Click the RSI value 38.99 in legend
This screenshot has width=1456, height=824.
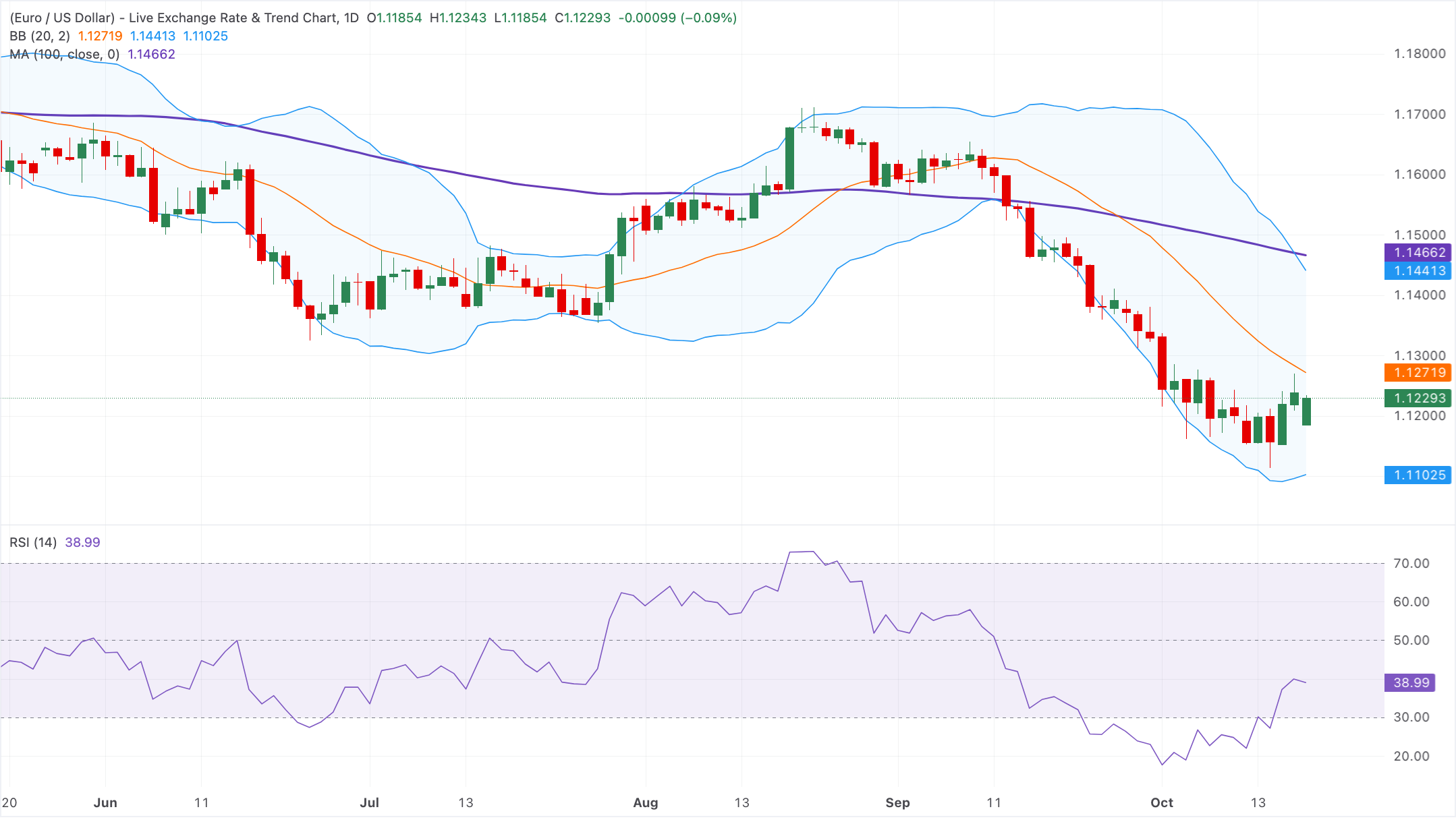coord(82,542)
